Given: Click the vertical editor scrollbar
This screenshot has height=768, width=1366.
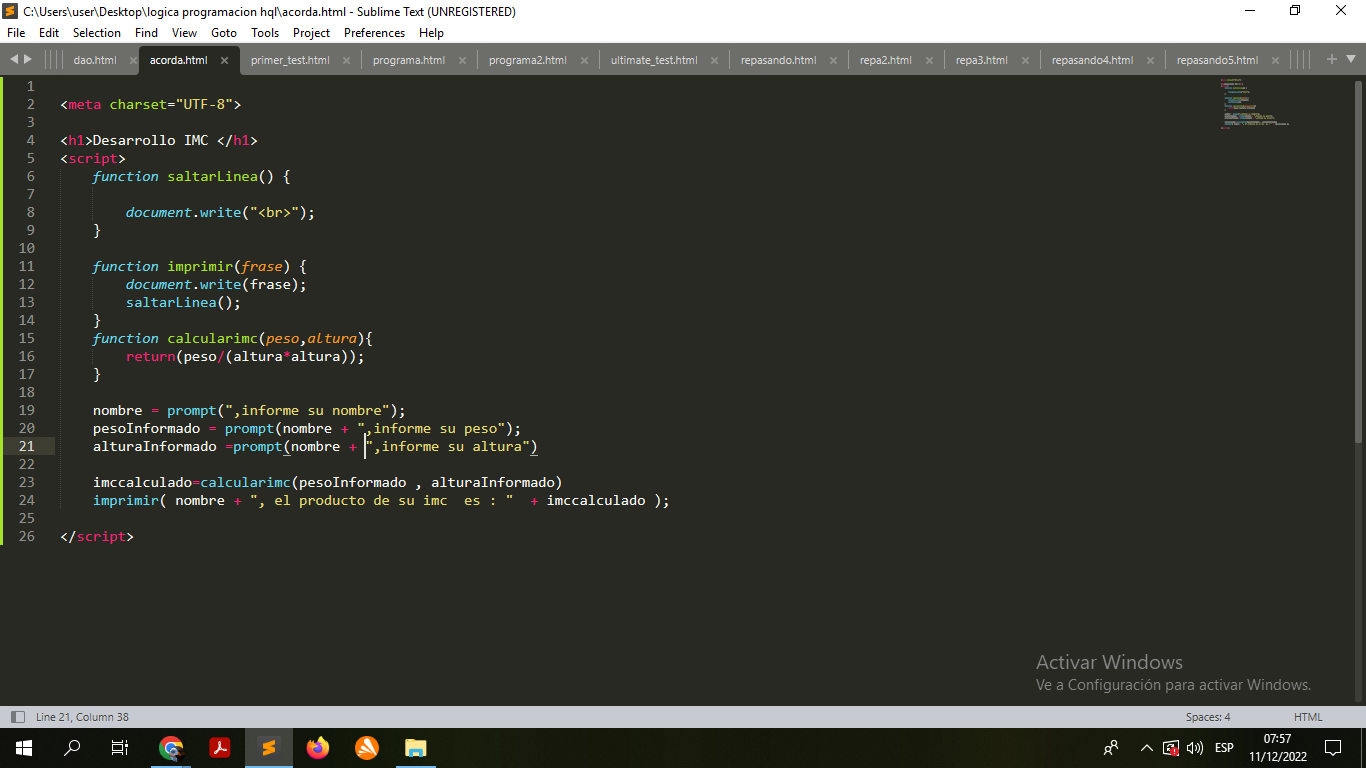Looking at the screenshot, I should (x=1358, y=260).
